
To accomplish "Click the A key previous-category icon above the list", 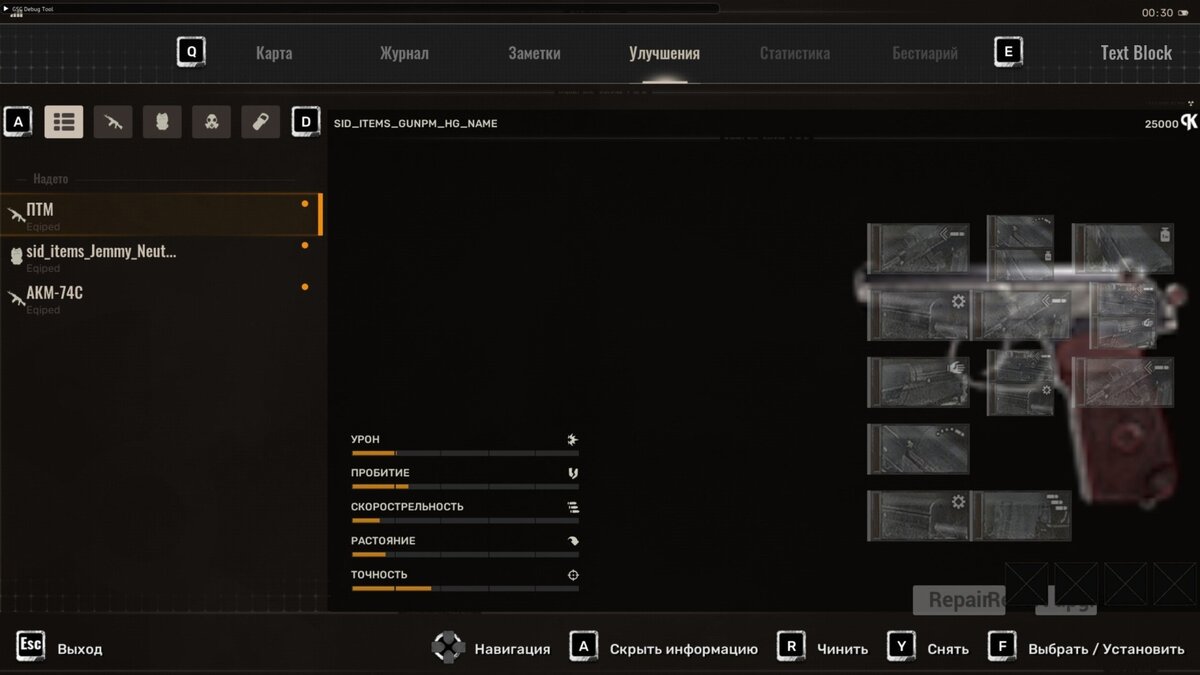I will click(18, 122).
